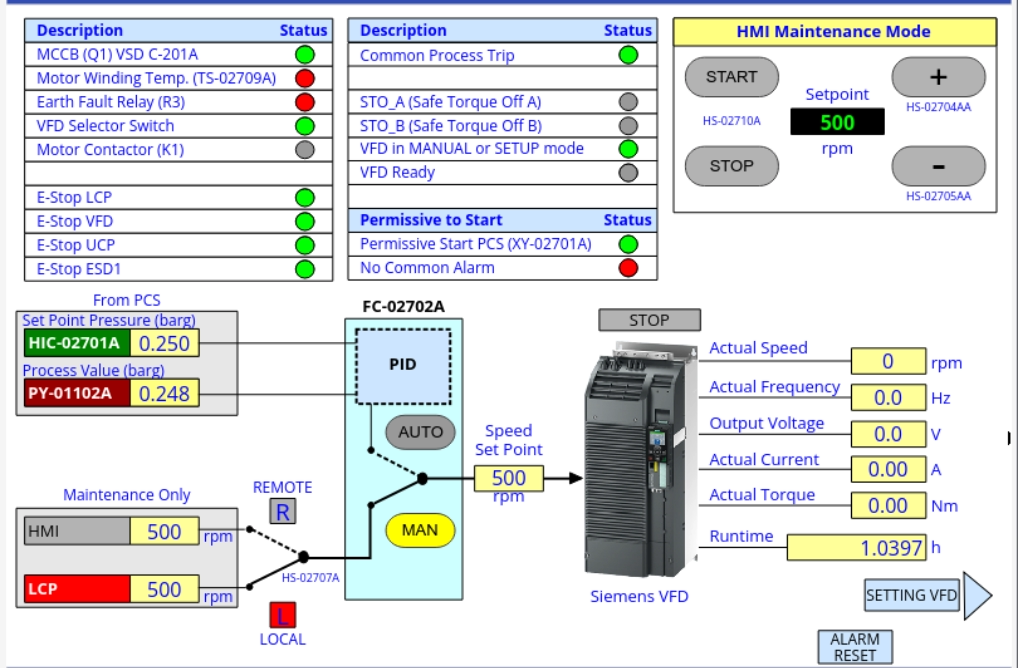Image resolution: width=1018 pixels, height=668 pixels.
Task: Open SETTING VFD page arrow
Action: [927, 596]
